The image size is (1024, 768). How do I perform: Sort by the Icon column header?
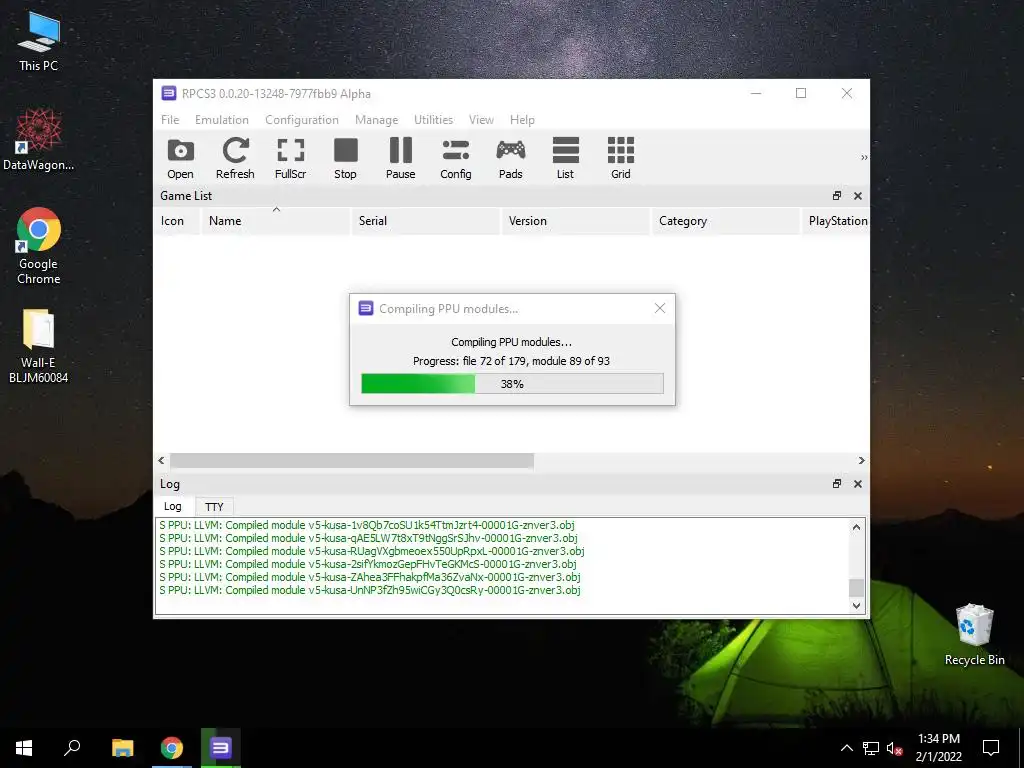tap(177, 221)
